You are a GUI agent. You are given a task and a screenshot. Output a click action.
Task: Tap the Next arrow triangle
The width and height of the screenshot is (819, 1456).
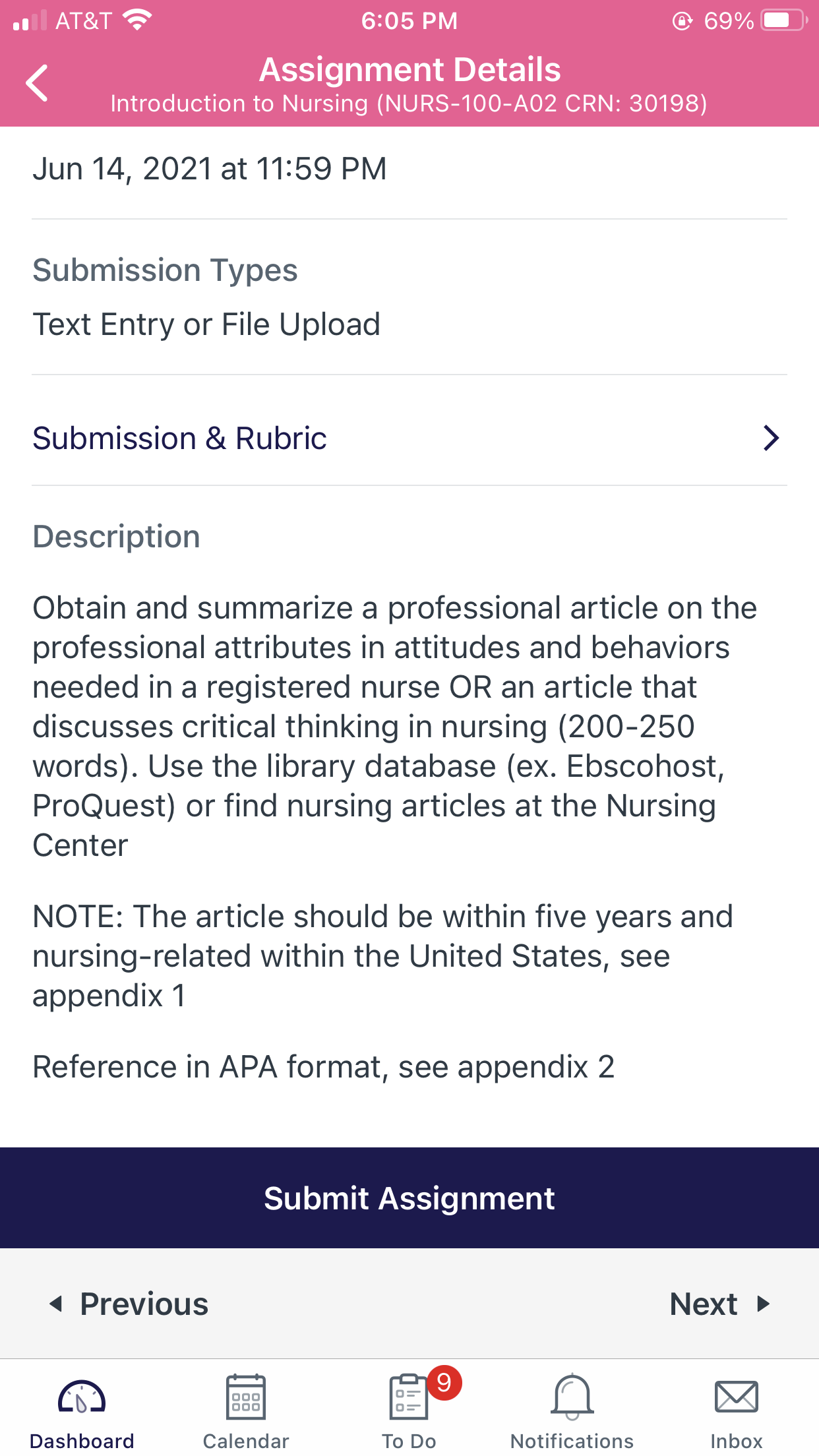click(764, 1304)
